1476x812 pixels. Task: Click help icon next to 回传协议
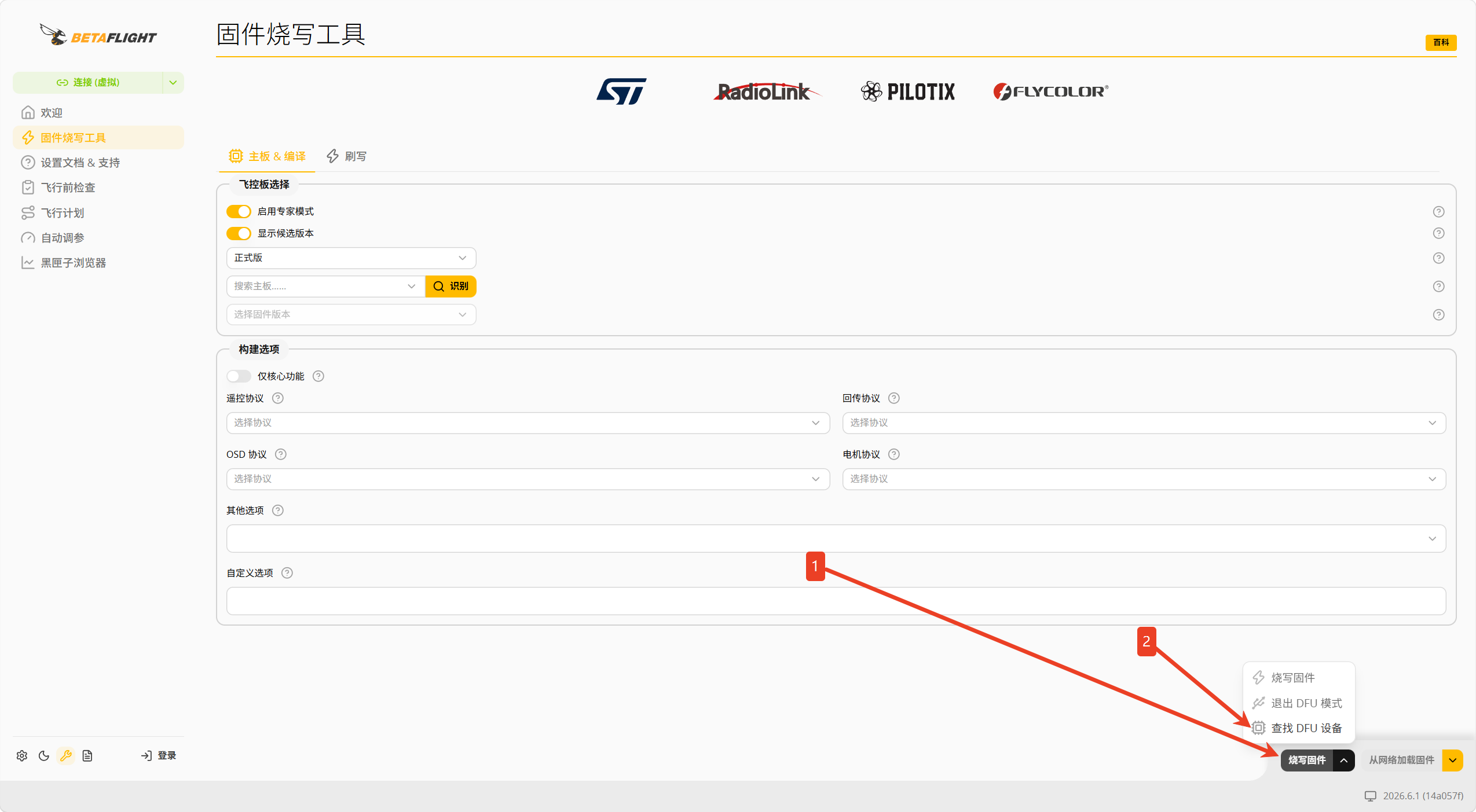pyautogui.click(x=894, y=398)
